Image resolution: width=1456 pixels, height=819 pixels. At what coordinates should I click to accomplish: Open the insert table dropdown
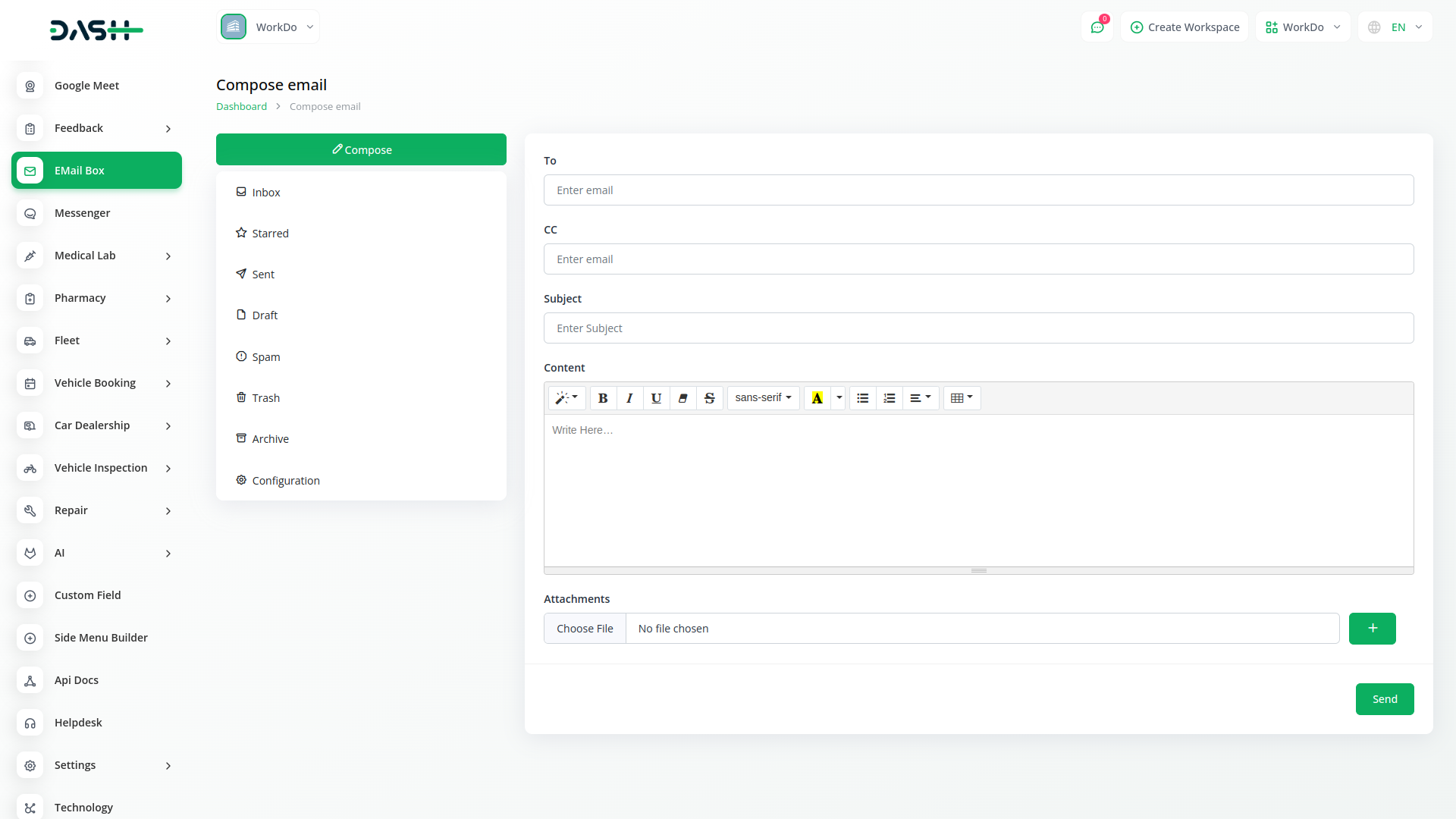(962, 398)
